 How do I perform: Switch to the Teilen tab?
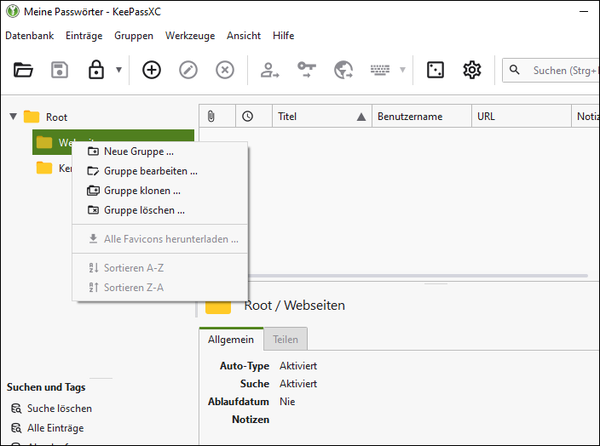285,339
